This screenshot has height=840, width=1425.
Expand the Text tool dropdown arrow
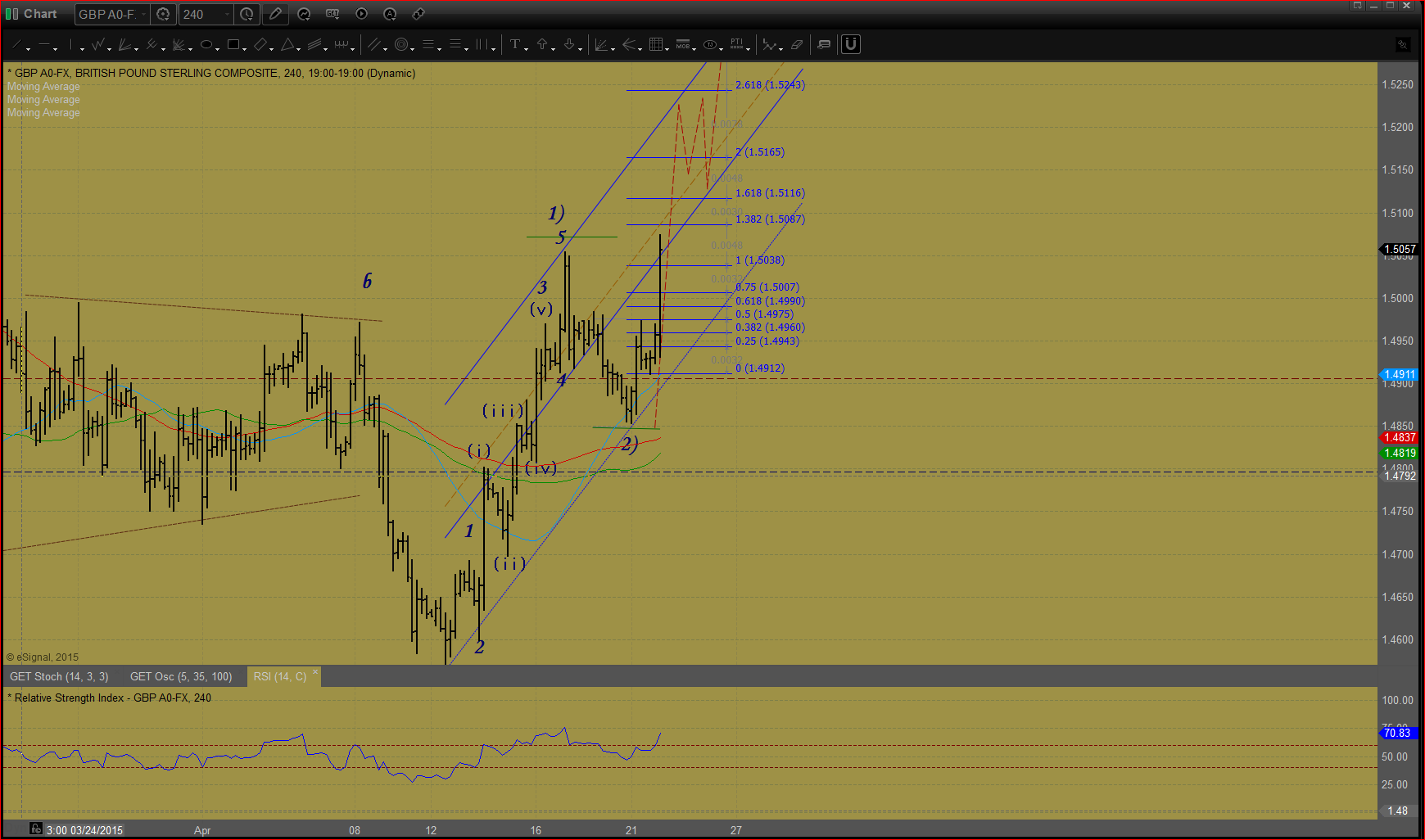pyautogui.click(x=526, y=49)
